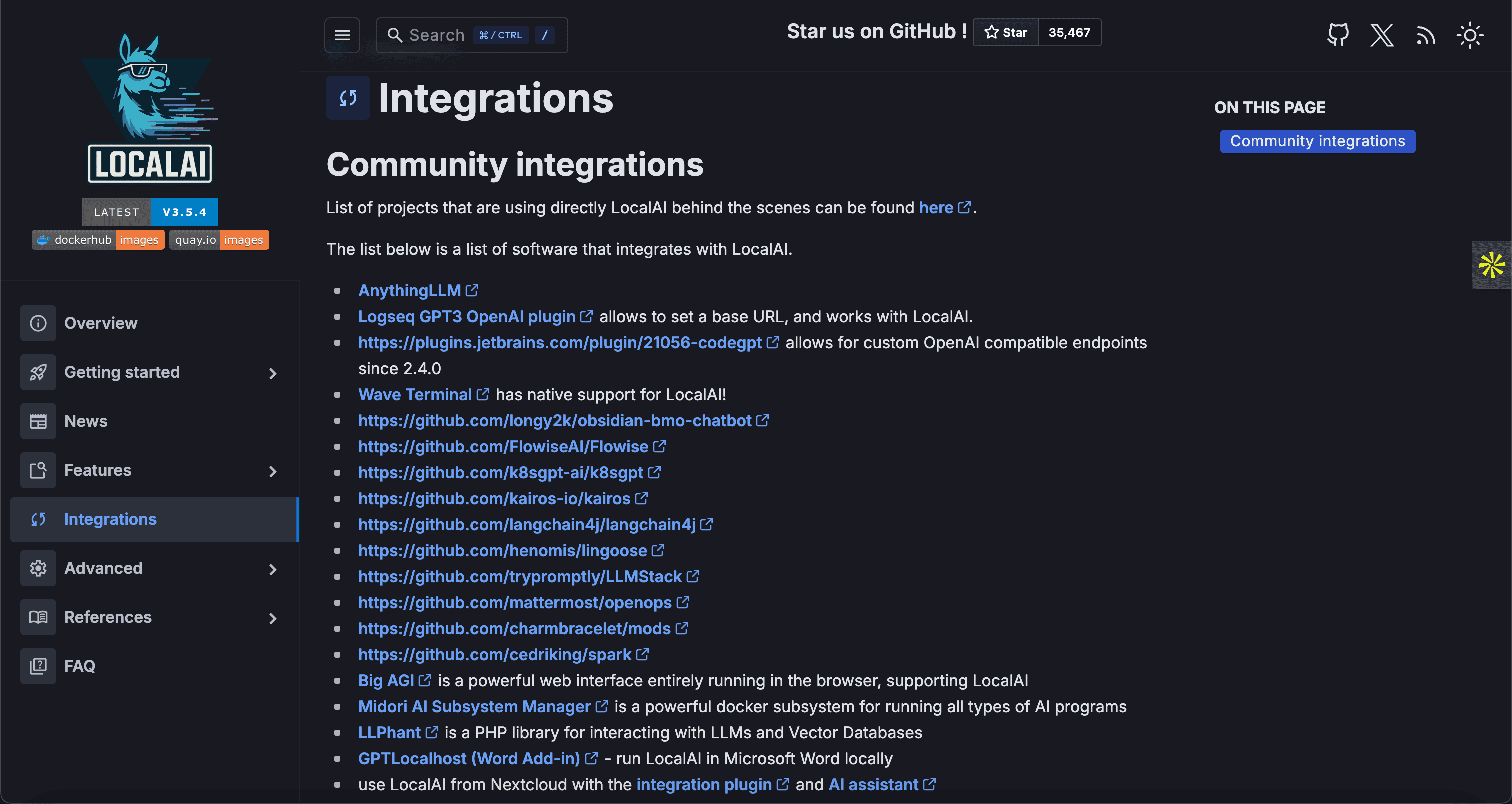
Task: Open the X (Twitter) icon link
Action: 1382,35
